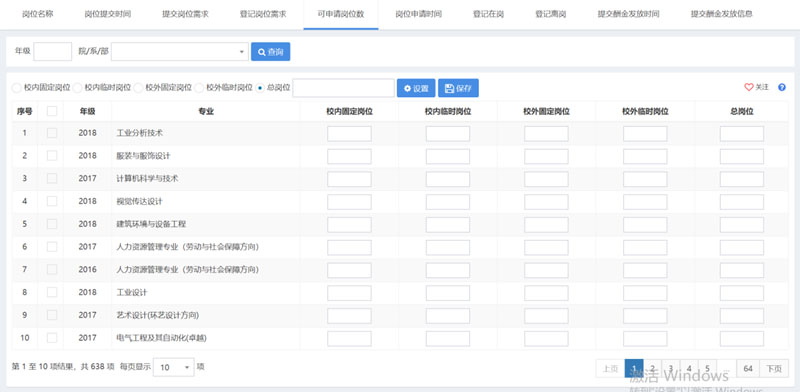
Task: Select the 校内固定岗位 radio option
Action: [17, 88]
